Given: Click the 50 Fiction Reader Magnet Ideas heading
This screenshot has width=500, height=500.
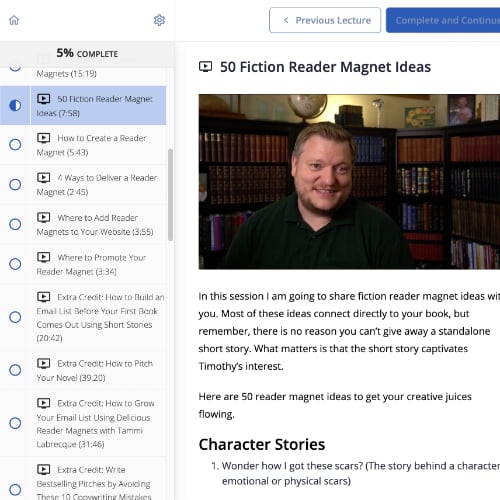Looking at the screenshot, I should point(325,67).
